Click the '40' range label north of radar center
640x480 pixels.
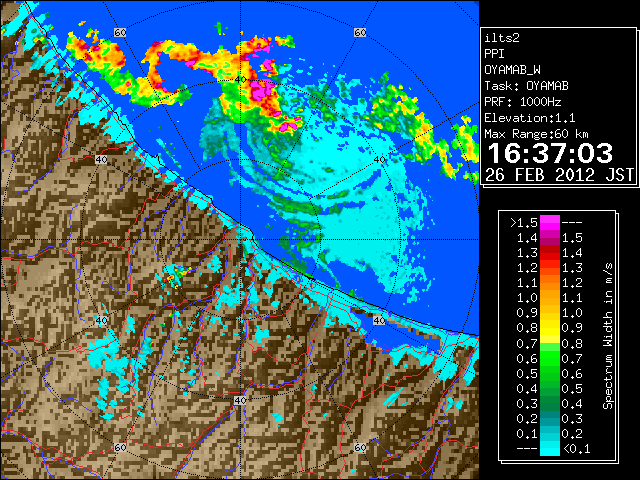(240, 80)
